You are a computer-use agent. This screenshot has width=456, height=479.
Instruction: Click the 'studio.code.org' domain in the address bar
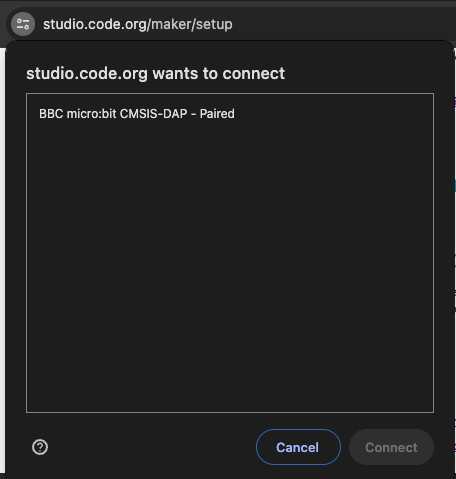(95, 24)
